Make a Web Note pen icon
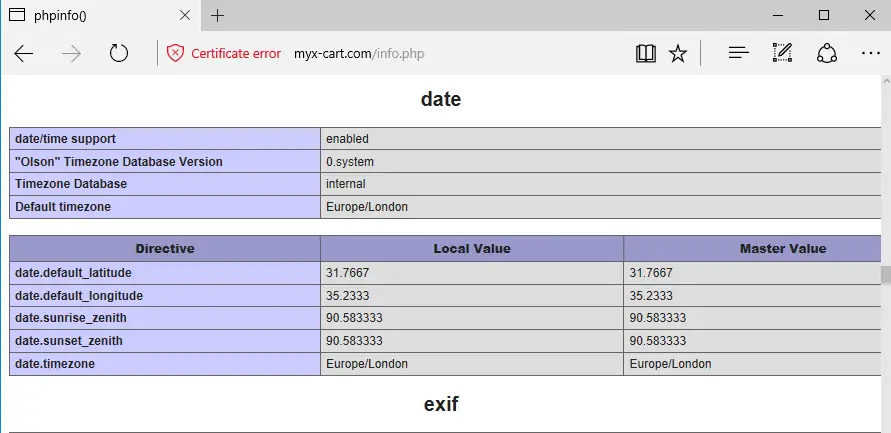Image resolution: width=891 pixels, height=433 pixels. click(x=782, y=53)
